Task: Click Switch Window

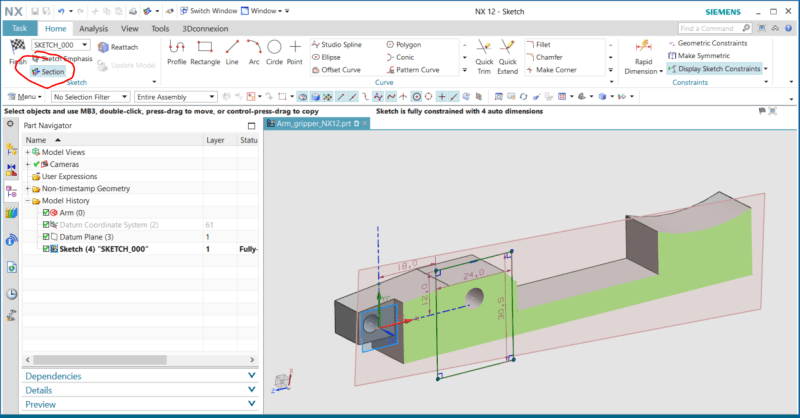Action: [209, 11]
